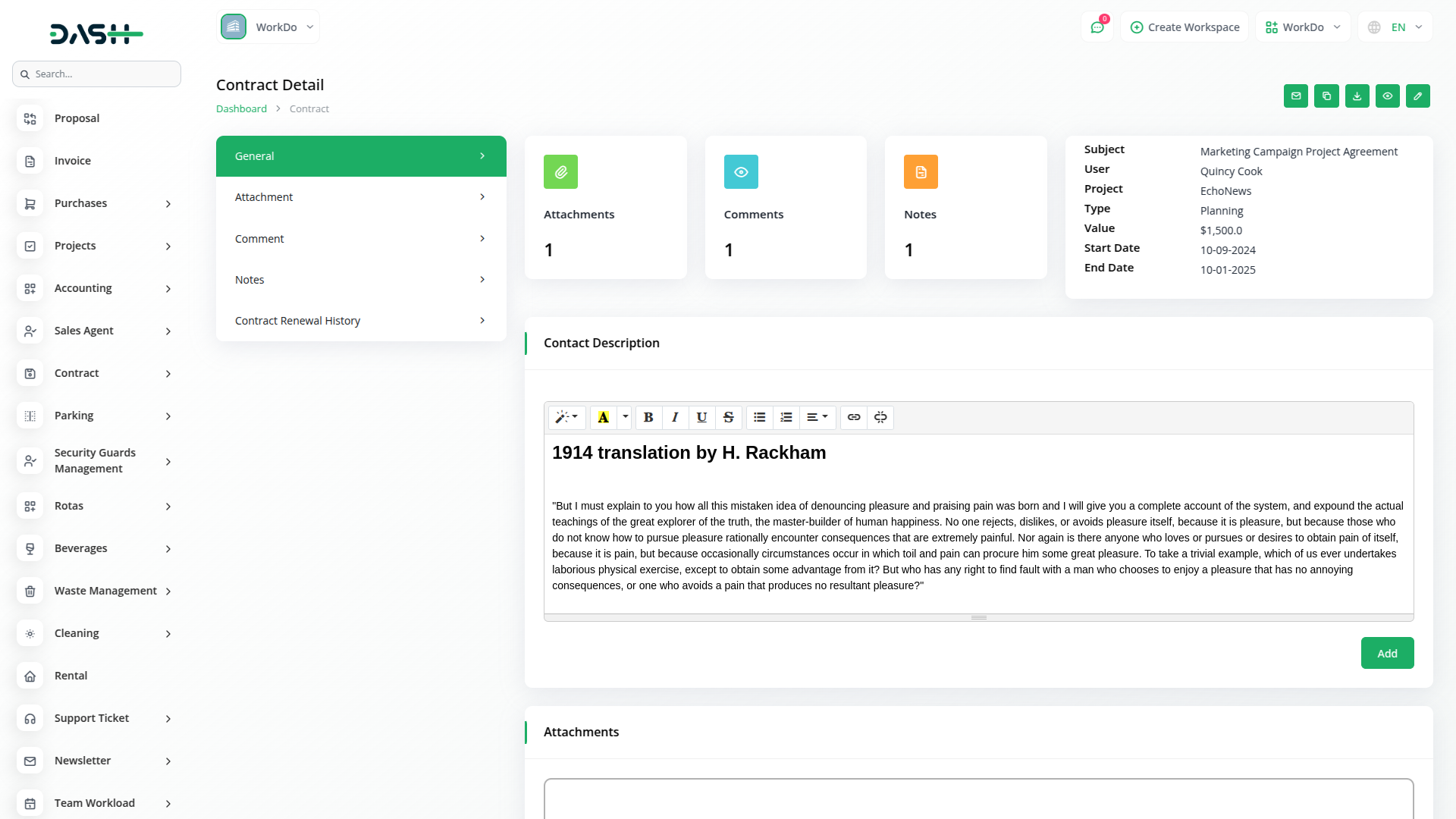Click the editor resize handle bar
Viewport: 1456px width, 819px height.
click(978, 617)
